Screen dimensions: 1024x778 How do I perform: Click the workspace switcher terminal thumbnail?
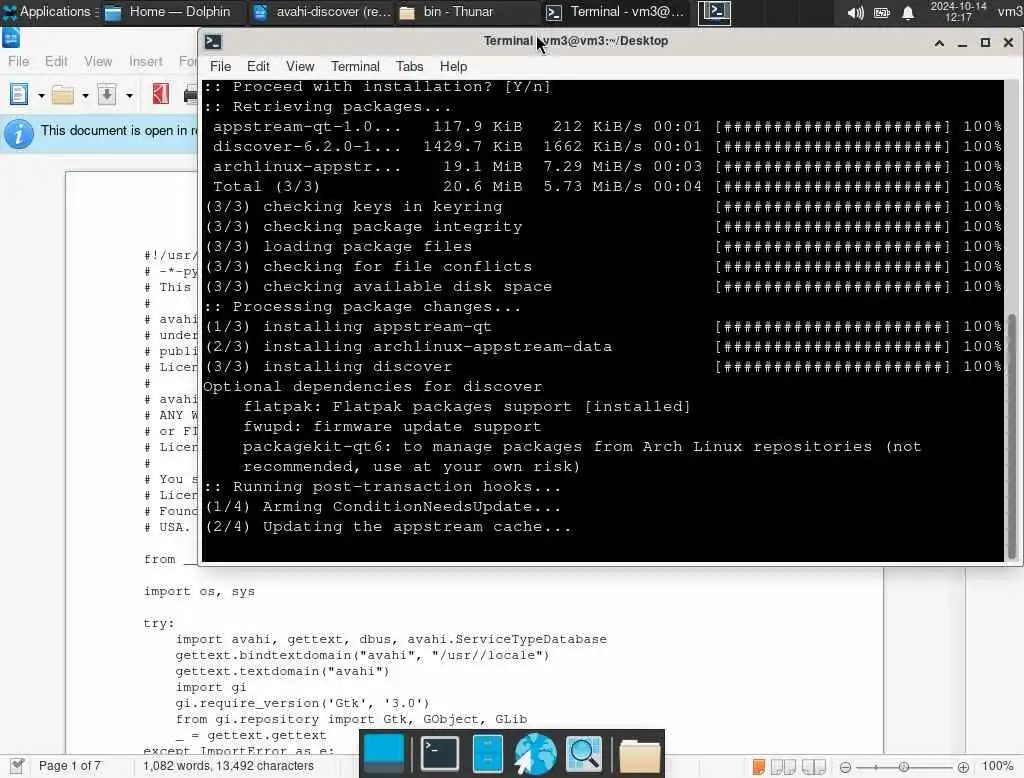coord(714,12)
